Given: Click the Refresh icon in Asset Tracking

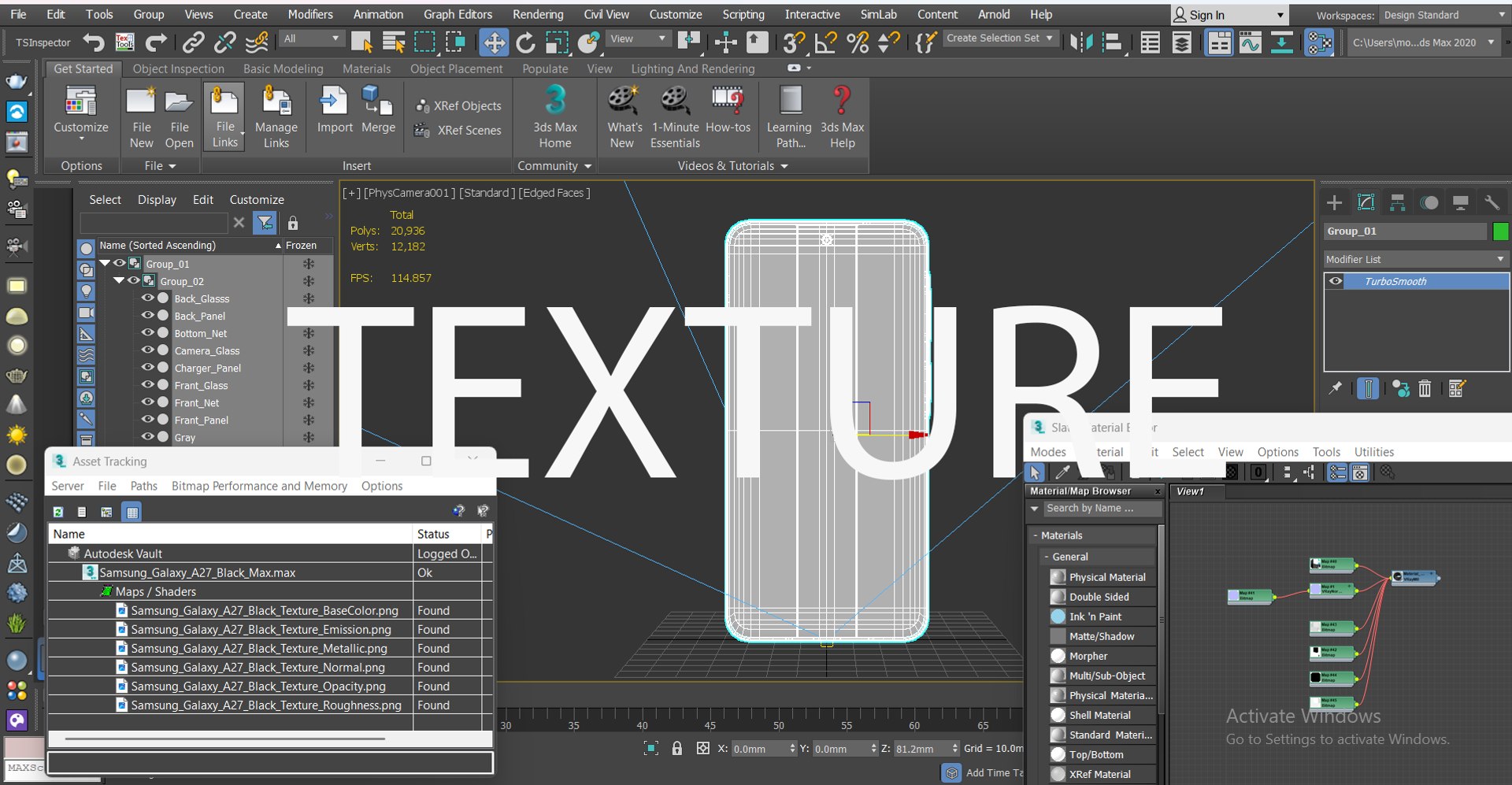Looking at the screenshot, I should pos(58,512).
